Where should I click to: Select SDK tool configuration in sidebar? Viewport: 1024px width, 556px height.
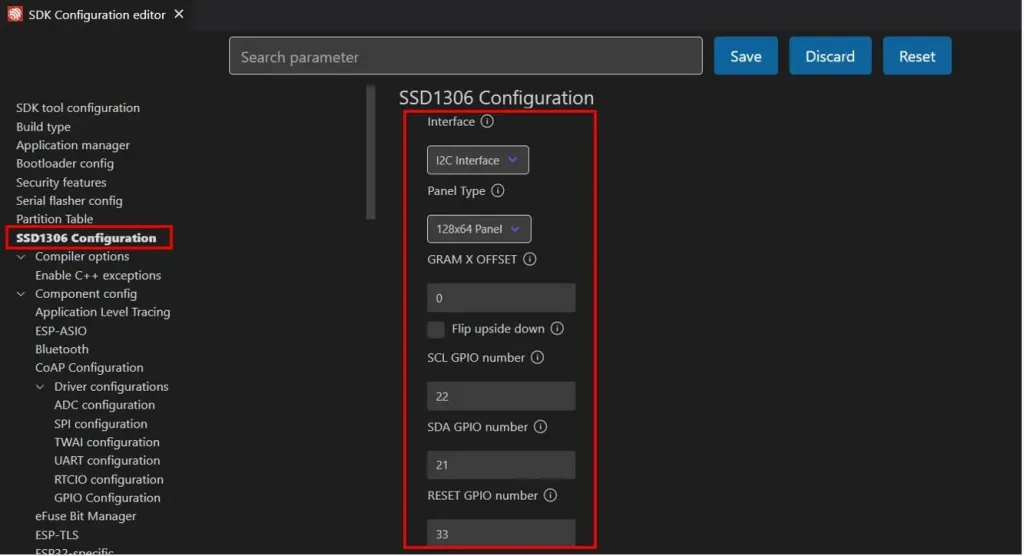click(78, 108)
